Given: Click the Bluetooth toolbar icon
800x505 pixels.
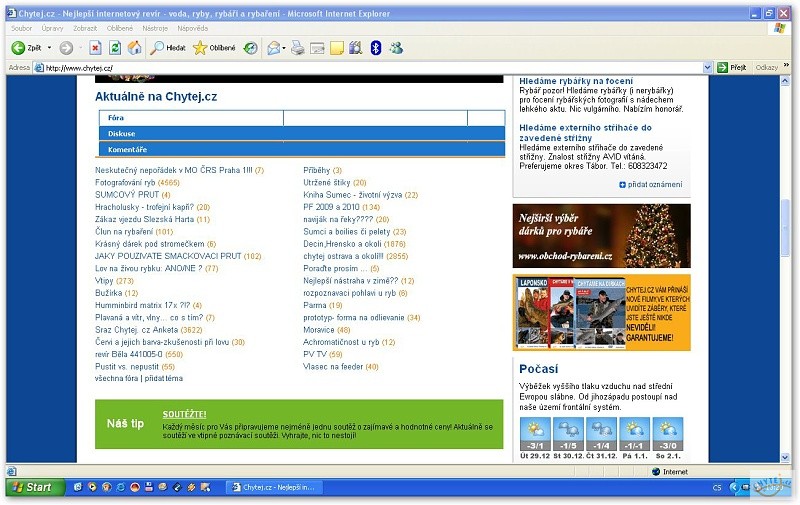Looking at the screenshot, I should [376, 48].
